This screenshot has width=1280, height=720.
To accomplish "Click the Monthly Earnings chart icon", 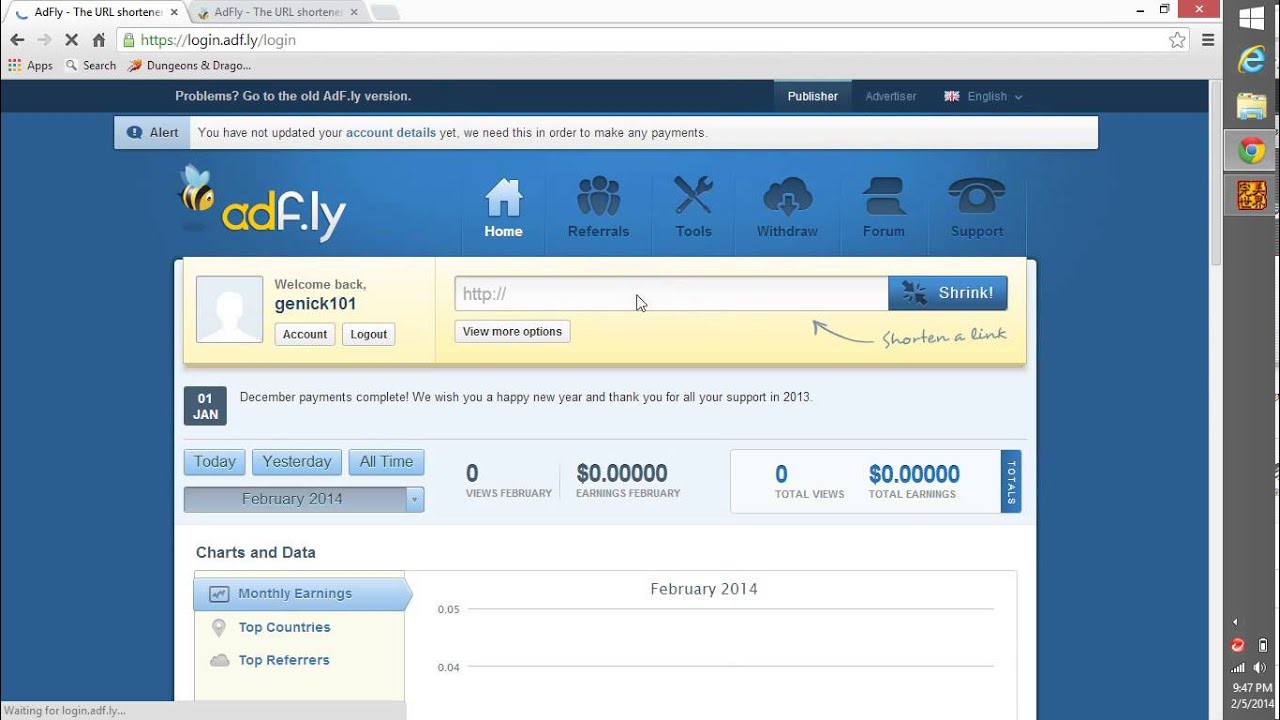I will pos(219,594).
